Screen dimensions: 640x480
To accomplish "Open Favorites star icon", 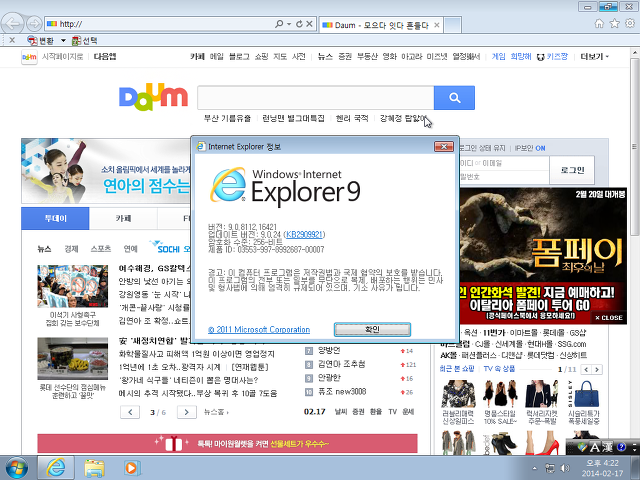I will point(614,23).
